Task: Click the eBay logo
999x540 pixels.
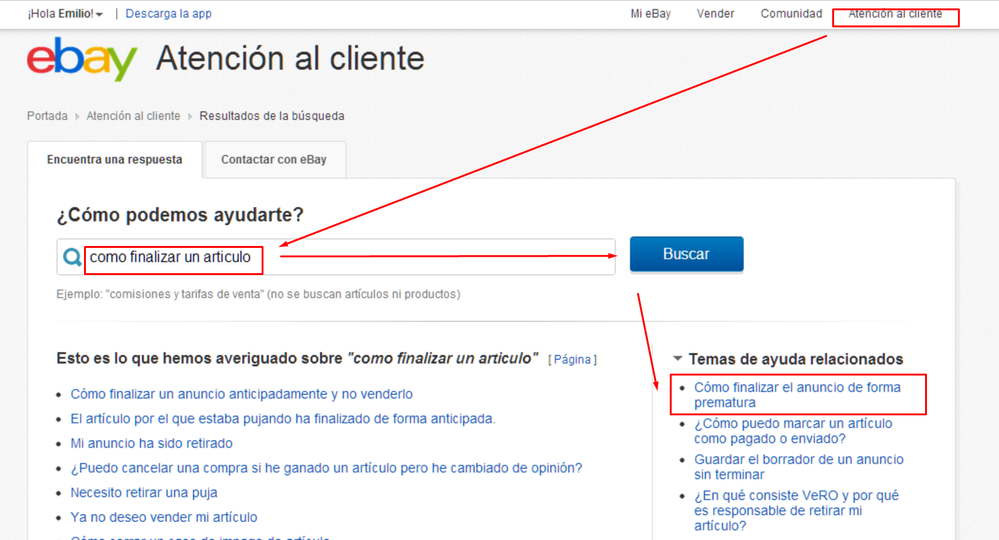Action: pyautogui.click(x=82, y=59)
